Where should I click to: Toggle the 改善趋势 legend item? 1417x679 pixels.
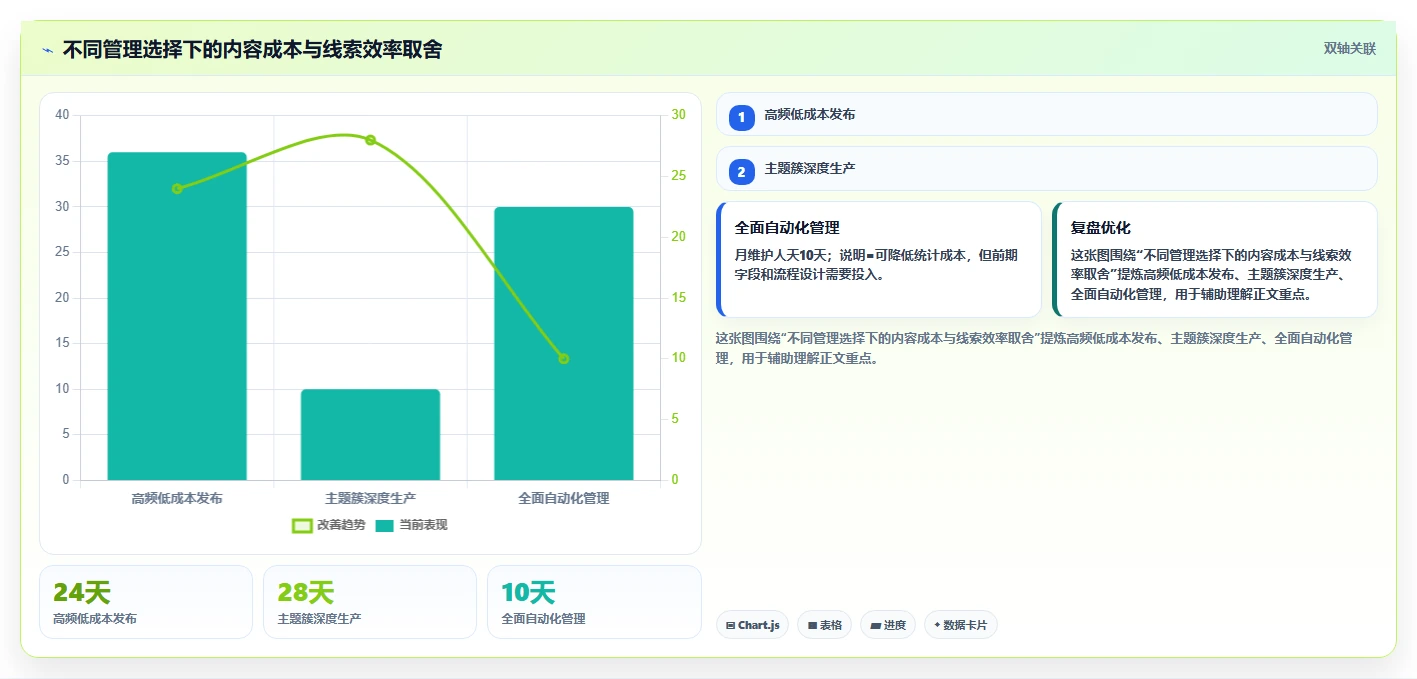(x=328, y=525)
